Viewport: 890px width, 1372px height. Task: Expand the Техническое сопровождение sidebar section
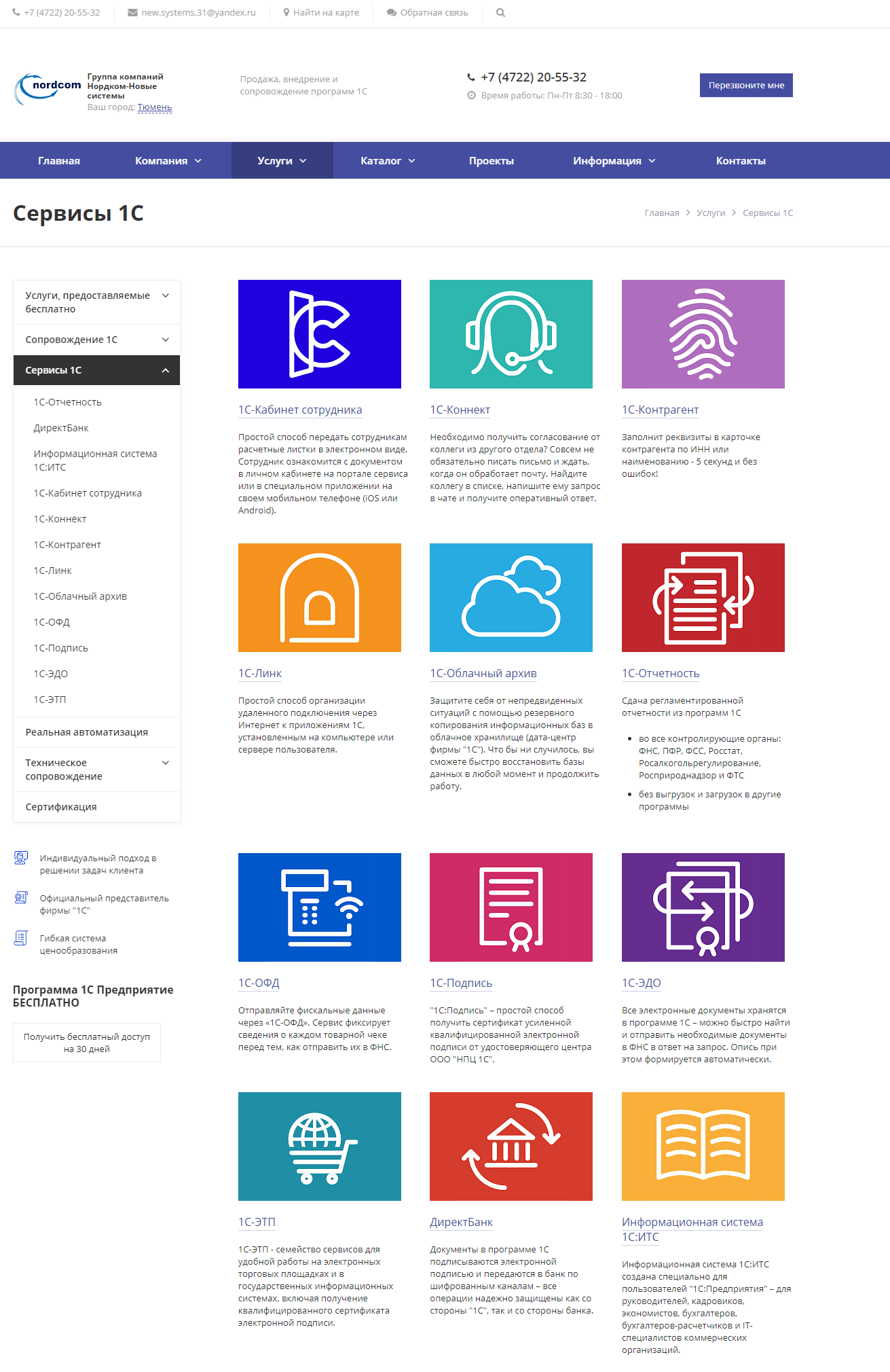[x=166, y=763]
